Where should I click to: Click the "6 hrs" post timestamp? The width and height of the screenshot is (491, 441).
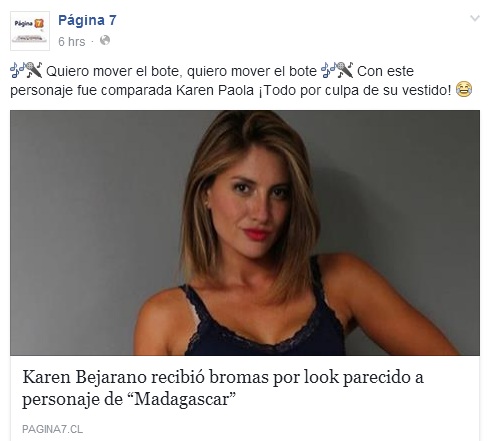72,42
